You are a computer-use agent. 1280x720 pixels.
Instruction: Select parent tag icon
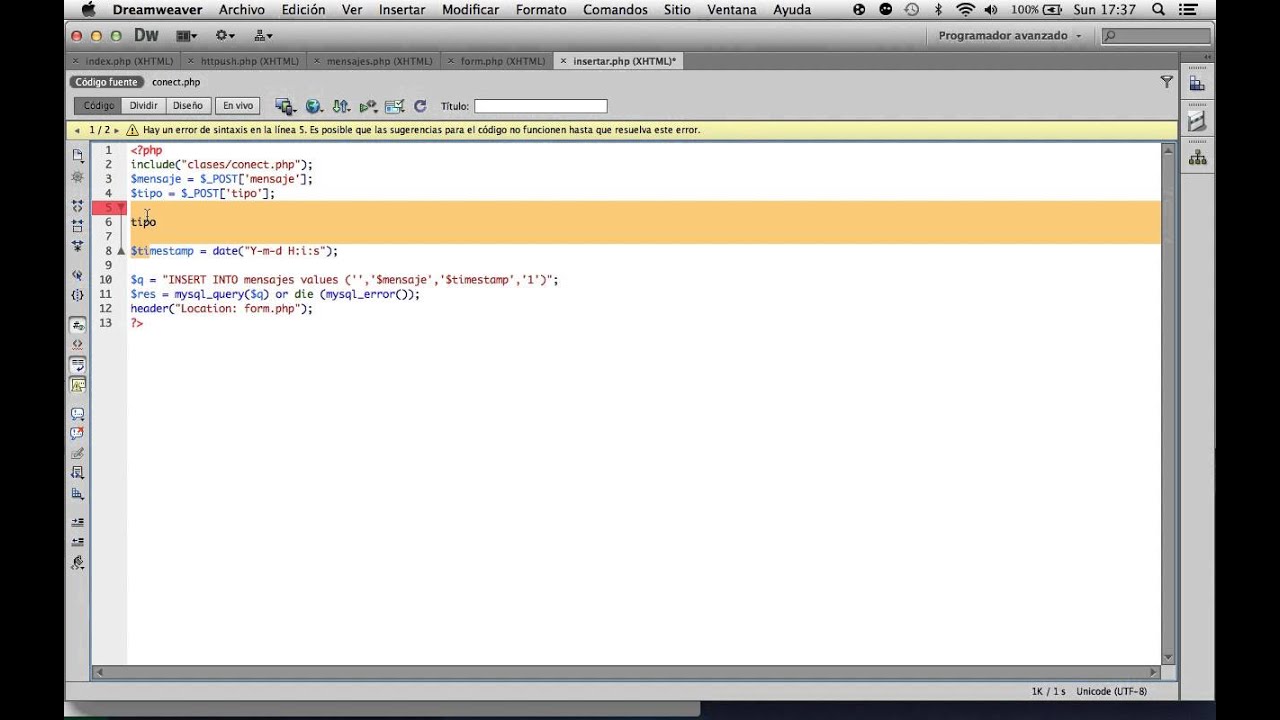(x=77, y=275)
